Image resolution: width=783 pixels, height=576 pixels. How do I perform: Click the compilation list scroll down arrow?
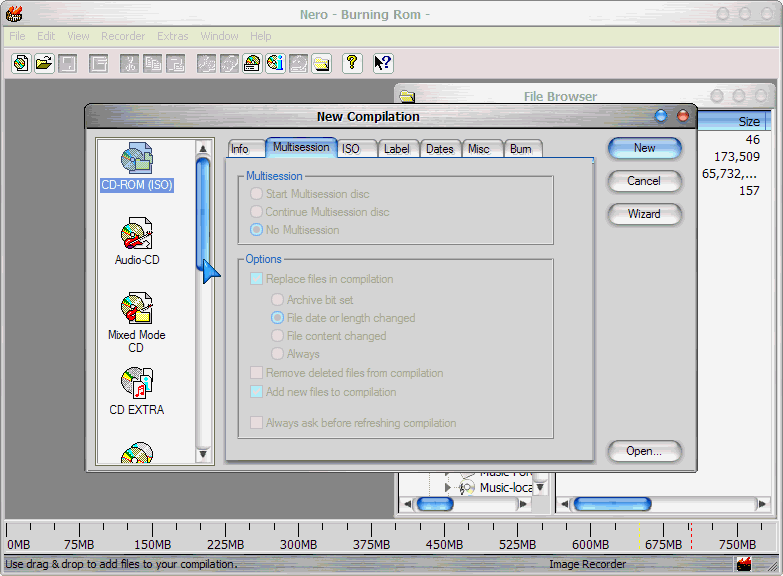[x=203, y=454]
